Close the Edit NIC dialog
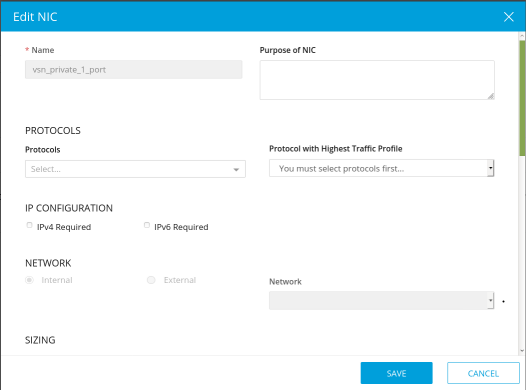The image size is (526, 390). (x=509, y=17)
